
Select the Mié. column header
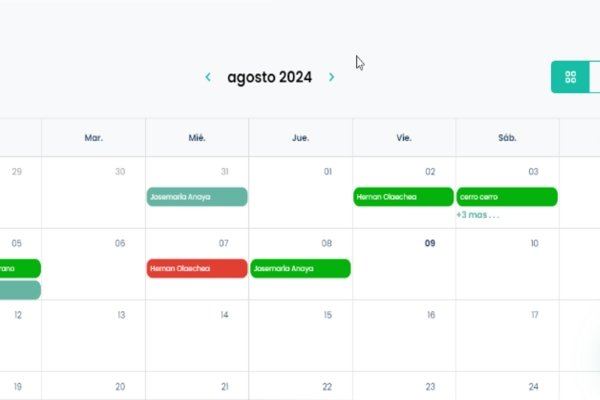(x=197, y=138)
